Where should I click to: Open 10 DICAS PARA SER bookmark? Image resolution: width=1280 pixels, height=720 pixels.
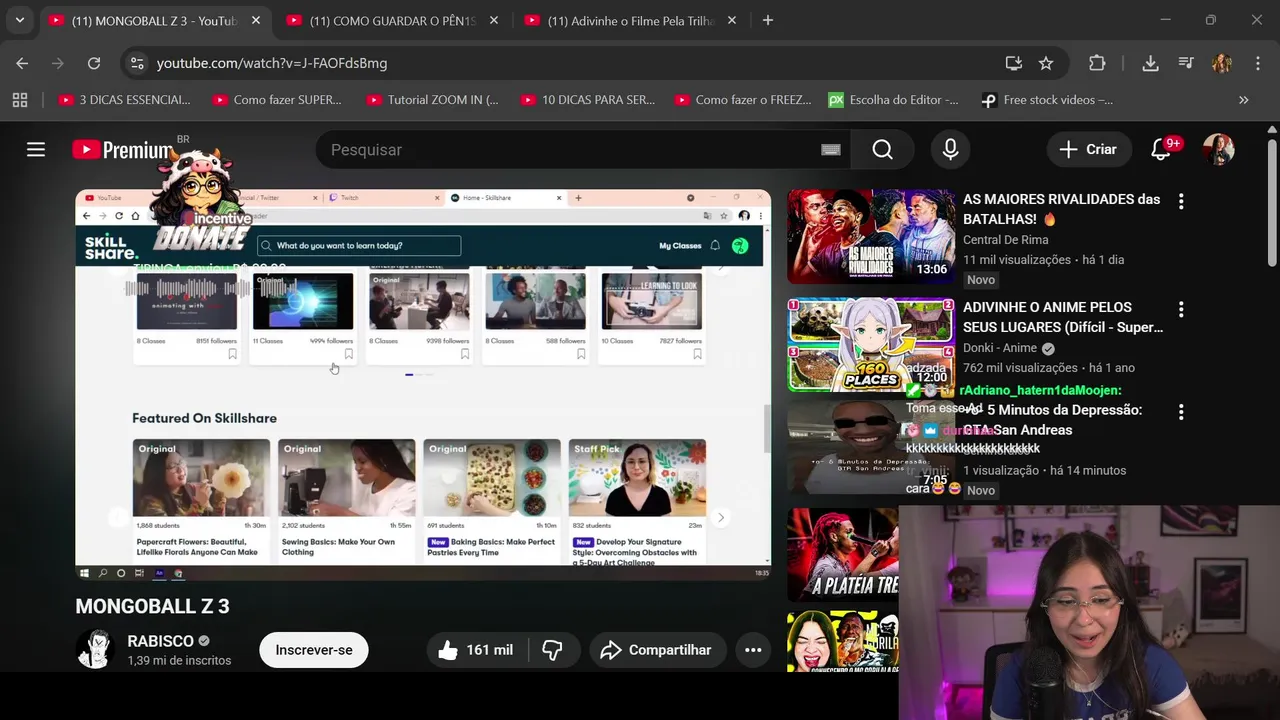pyautogui.click(x=587, y=100)
